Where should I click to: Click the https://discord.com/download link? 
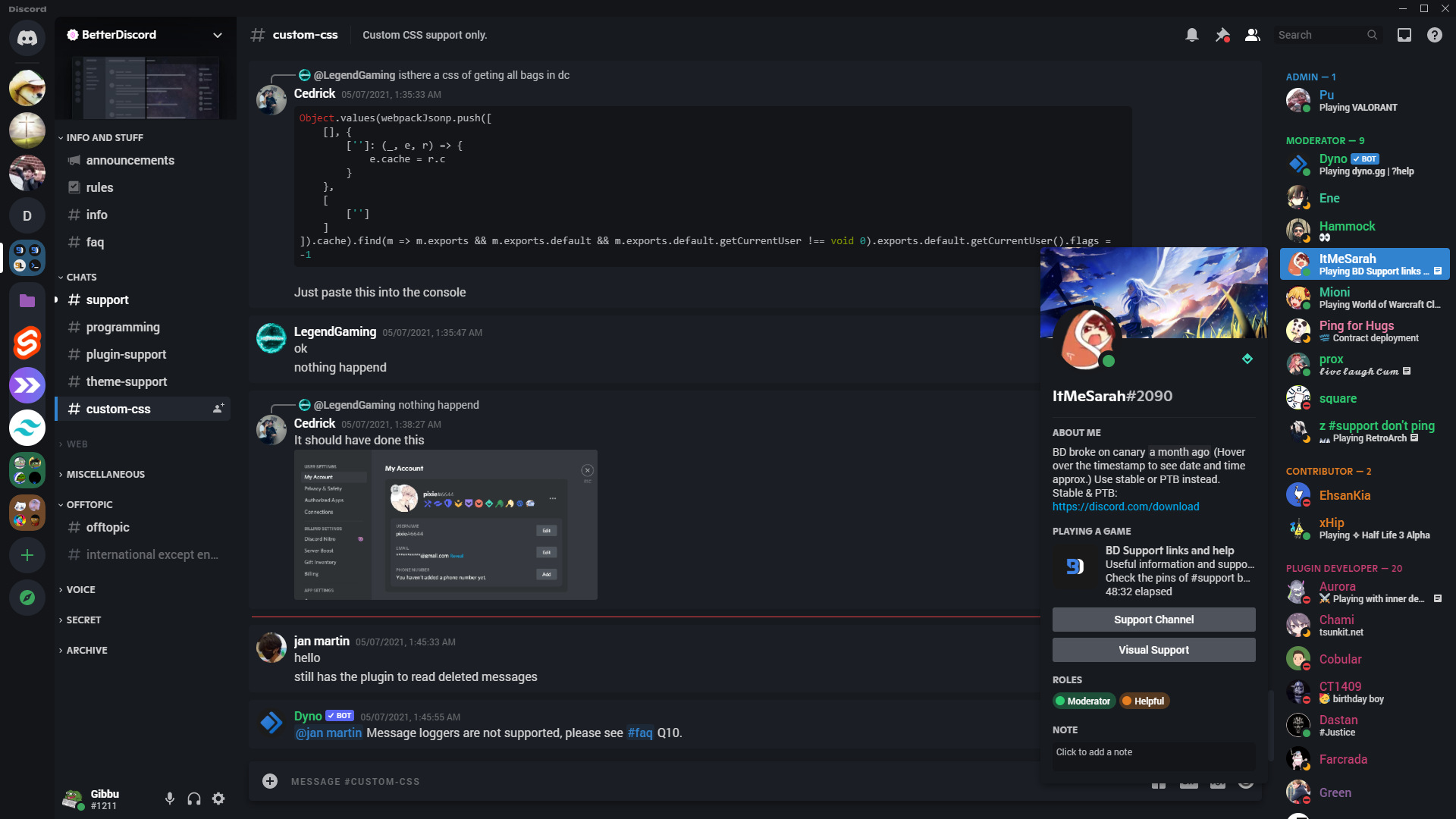pyautogui.click(x=1125, y=505)
